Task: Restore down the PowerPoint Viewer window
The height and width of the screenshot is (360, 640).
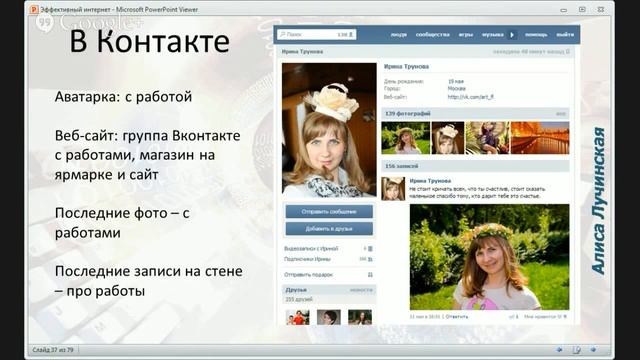Action: pyautogui.click(x=582, y=9)
